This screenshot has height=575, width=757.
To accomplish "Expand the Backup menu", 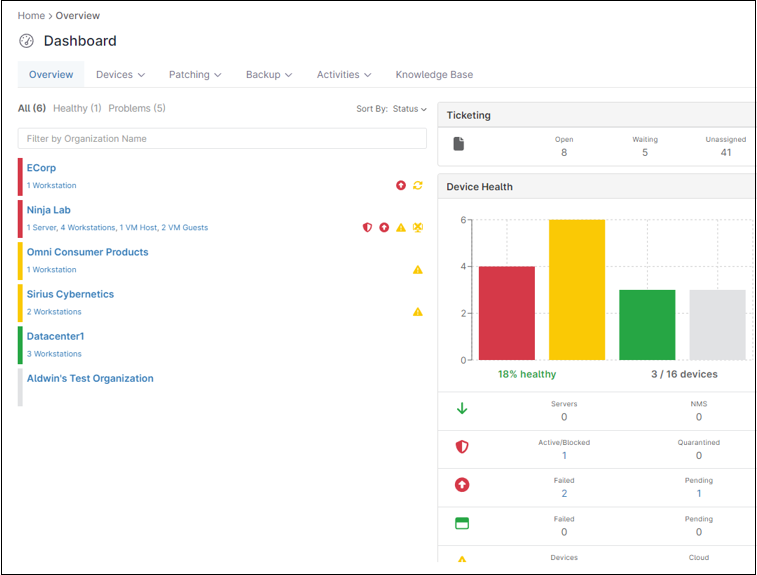I will pyautogui.click(x=269, y=75).
